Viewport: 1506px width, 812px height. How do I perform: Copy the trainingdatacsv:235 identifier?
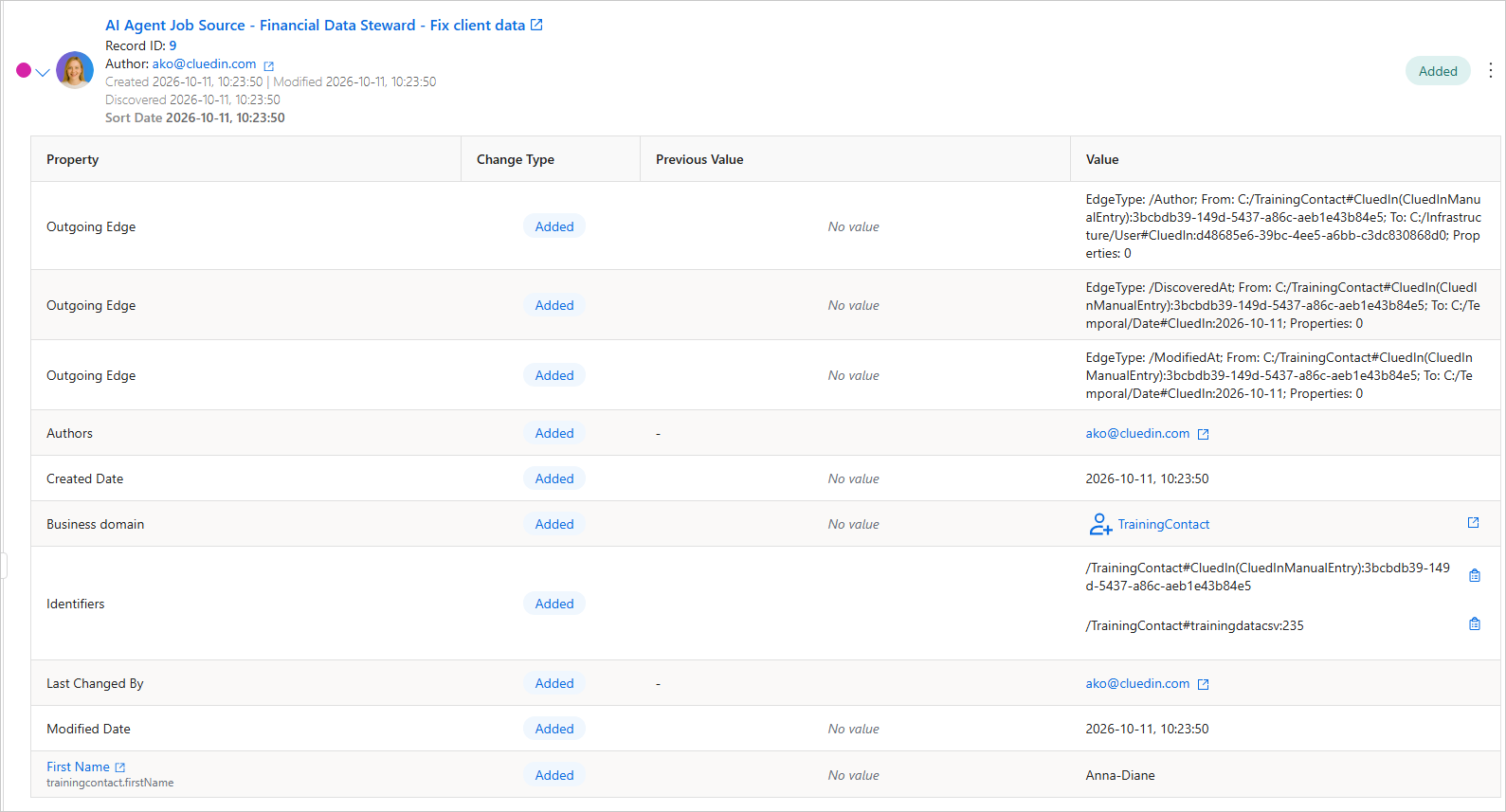point(1475,623)
